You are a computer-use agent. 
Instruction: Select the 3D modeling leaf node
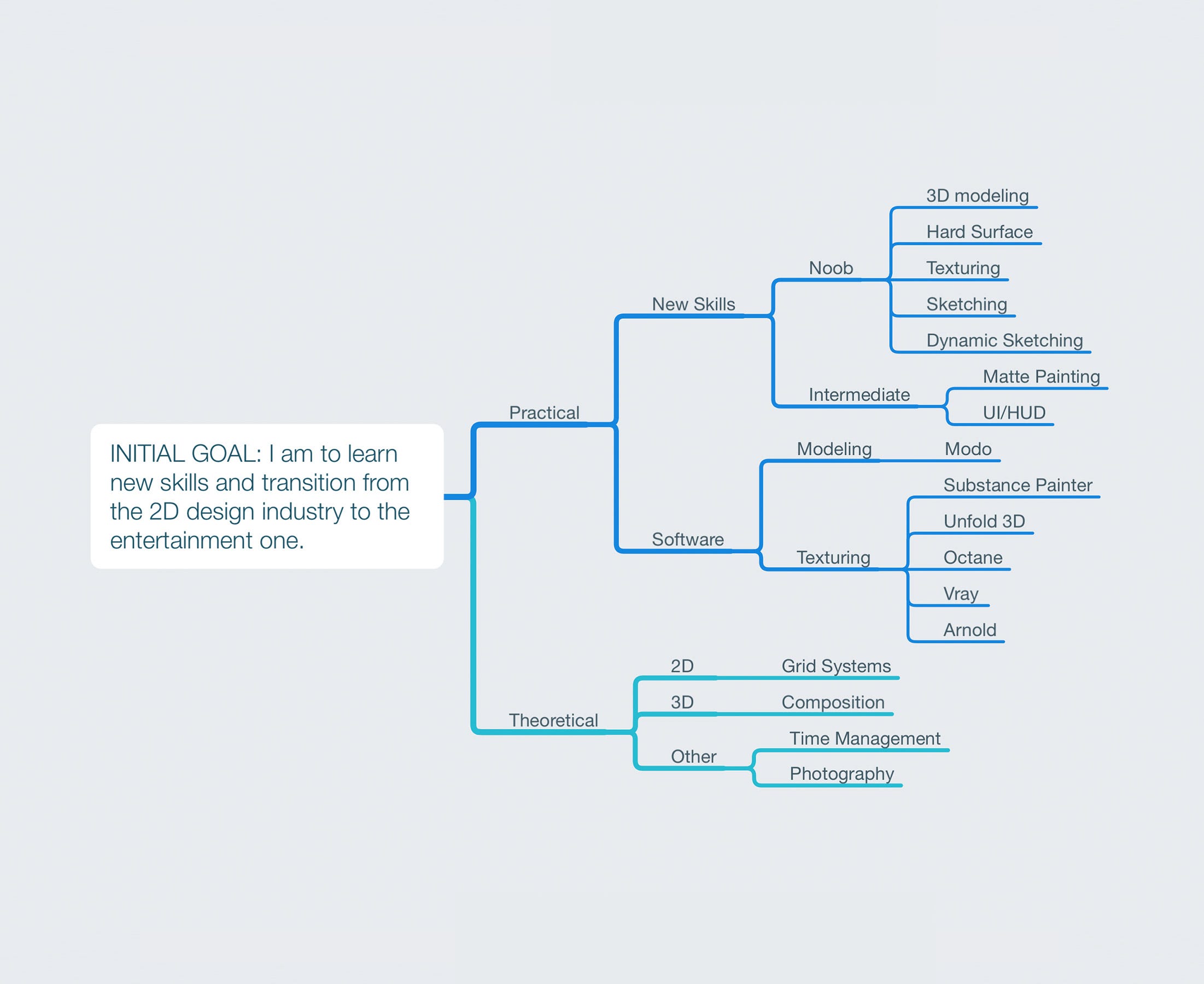coord(977,196)
